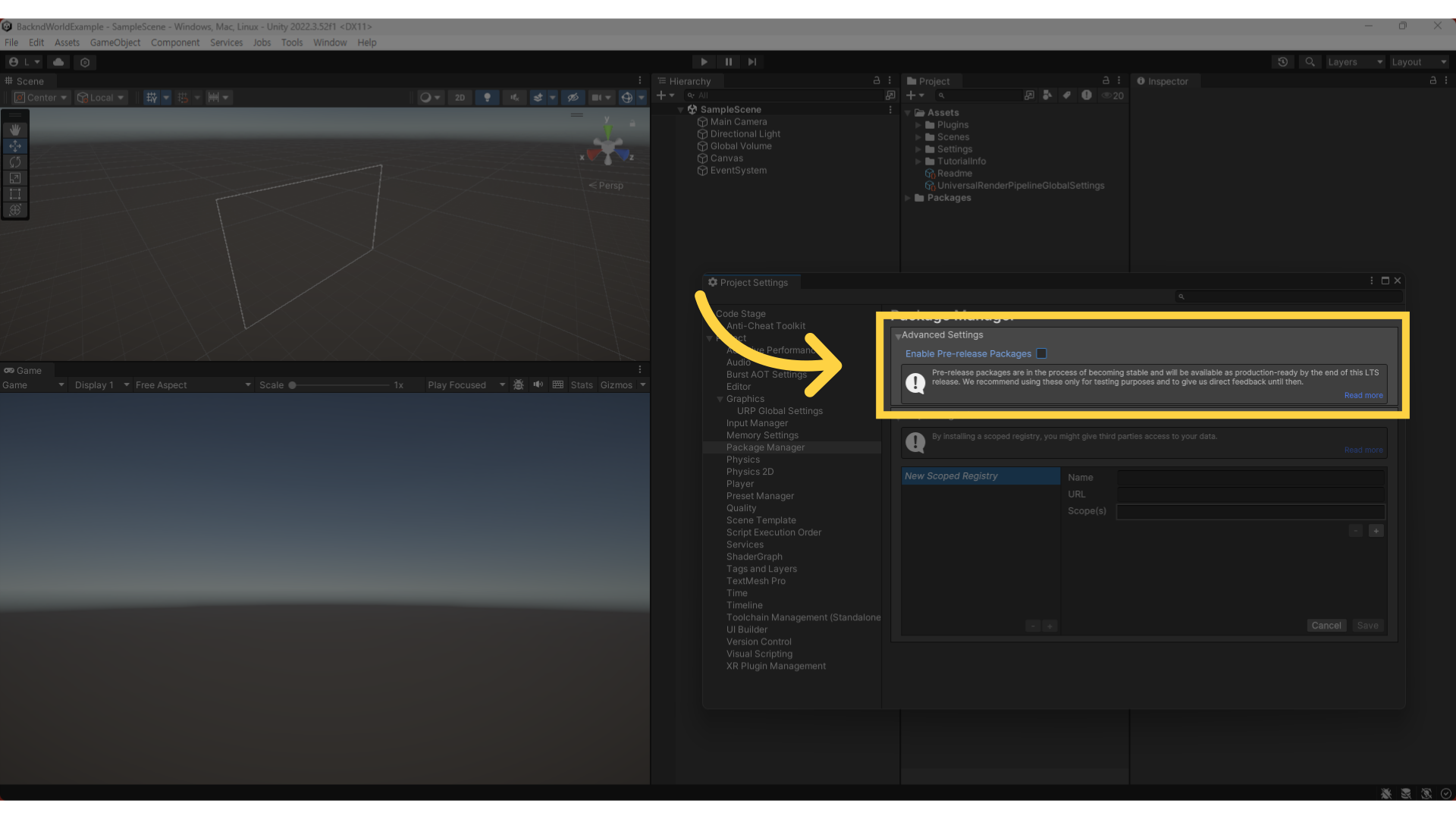The image size is (1456, 819).
Task: Mute audio in Game view
Action: pos(538,384)
